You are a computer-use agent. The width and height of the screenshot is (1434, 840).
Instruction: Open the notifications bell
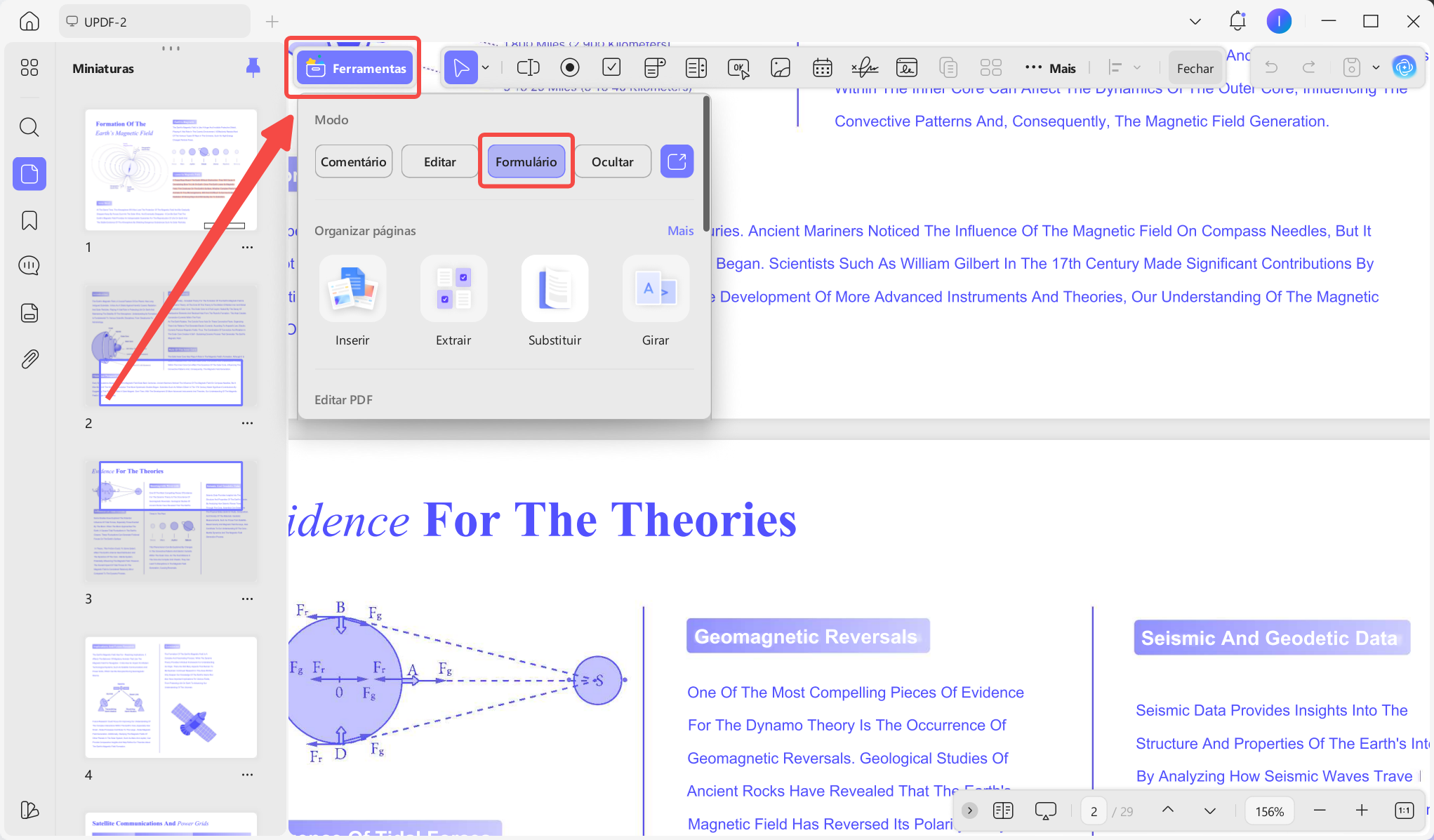tap(1237, 21)
